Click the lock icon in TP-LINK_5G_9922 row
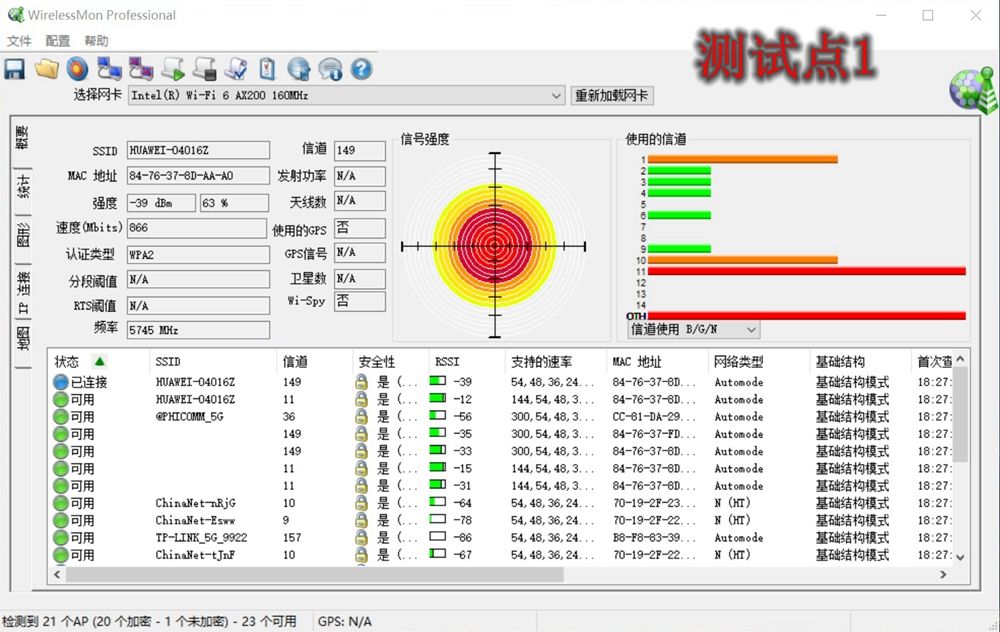 [x=361, y=537]
